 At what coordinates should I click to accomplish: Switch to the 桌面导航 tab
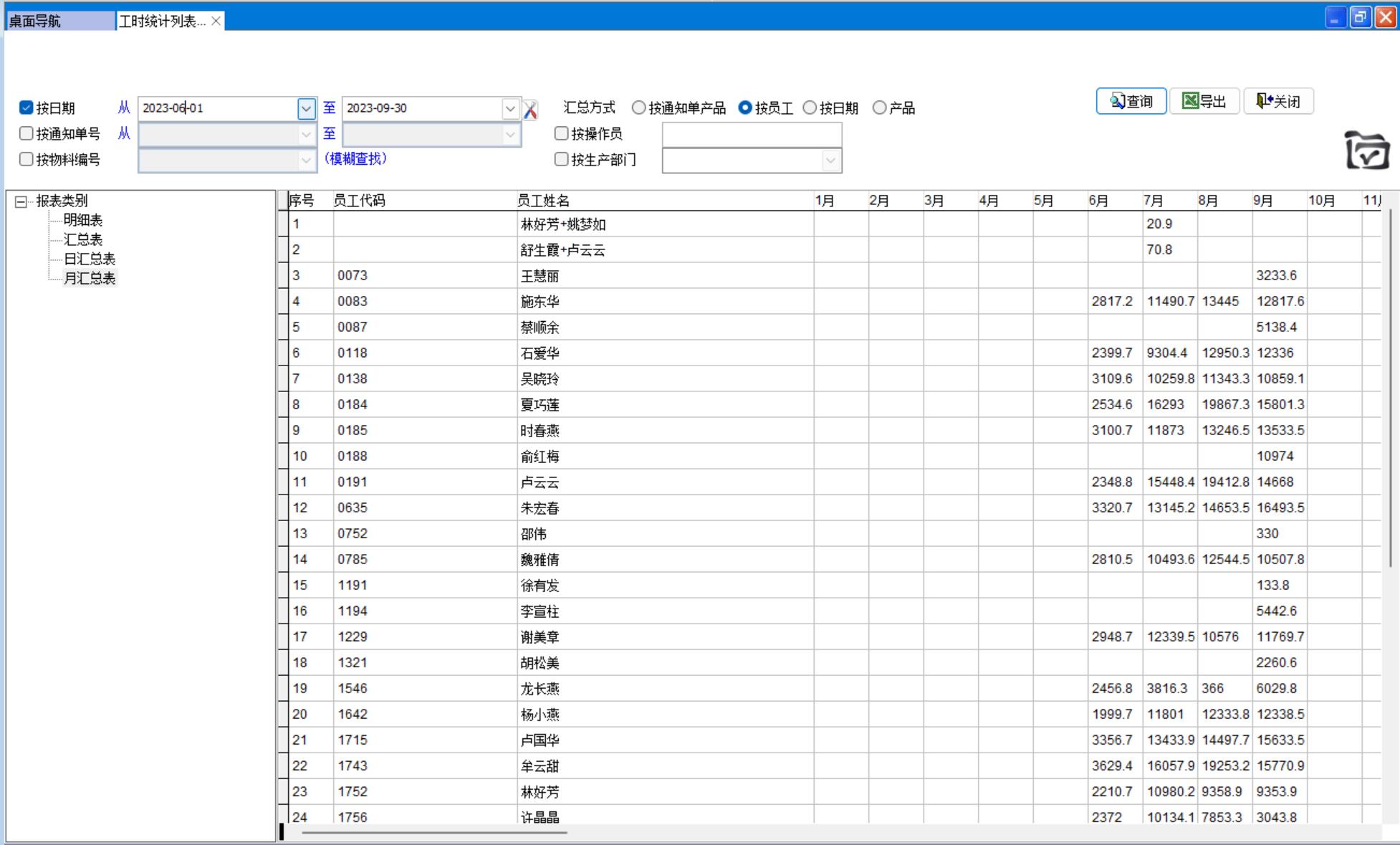click(57, 21)
